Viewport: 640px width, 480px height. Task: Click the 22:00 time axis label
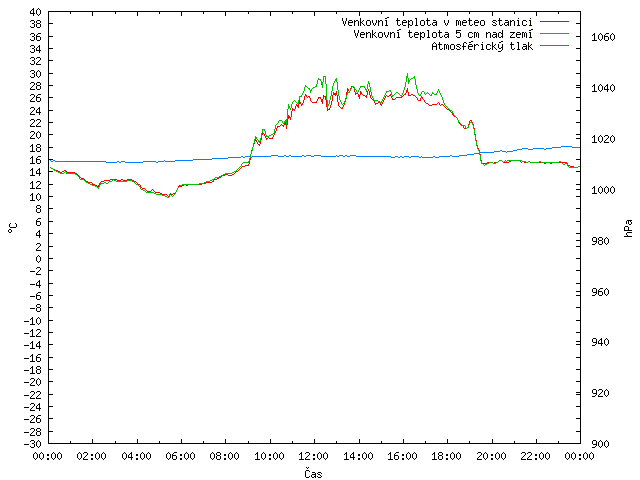click(x=535, y=456)
